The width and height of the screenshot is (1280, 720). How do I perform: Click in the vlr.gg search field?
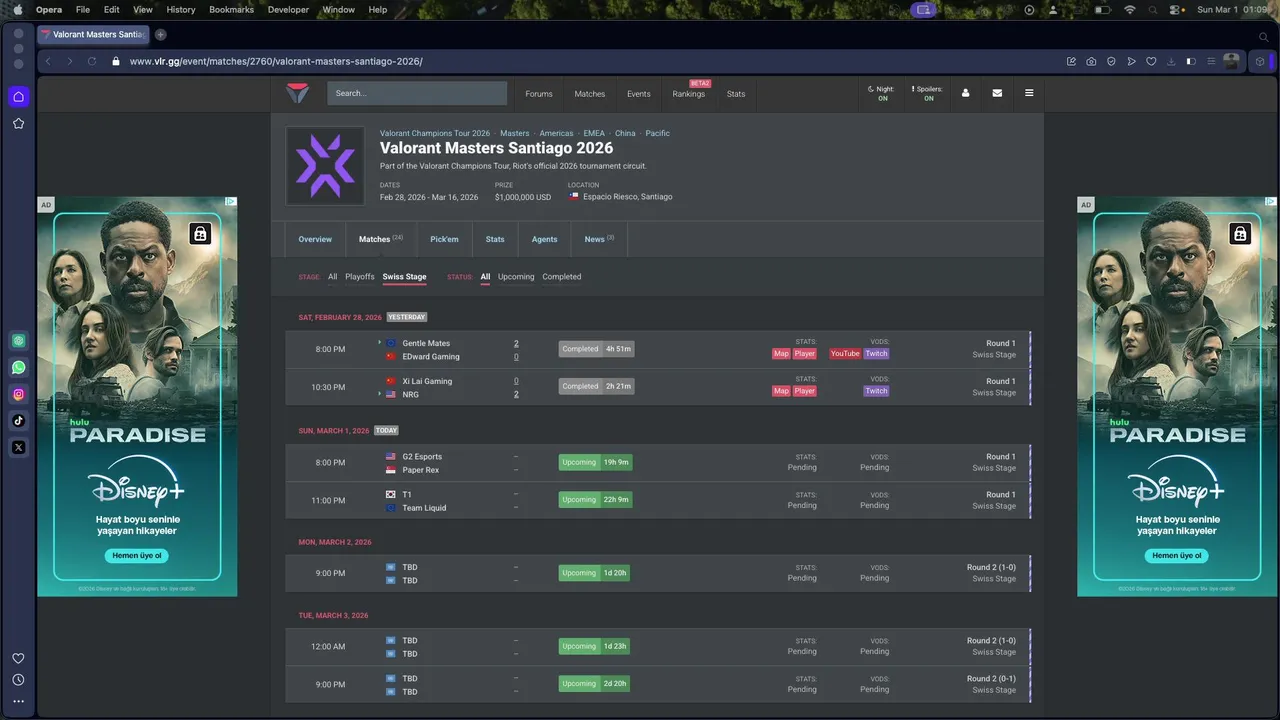[x=417, y=93]
